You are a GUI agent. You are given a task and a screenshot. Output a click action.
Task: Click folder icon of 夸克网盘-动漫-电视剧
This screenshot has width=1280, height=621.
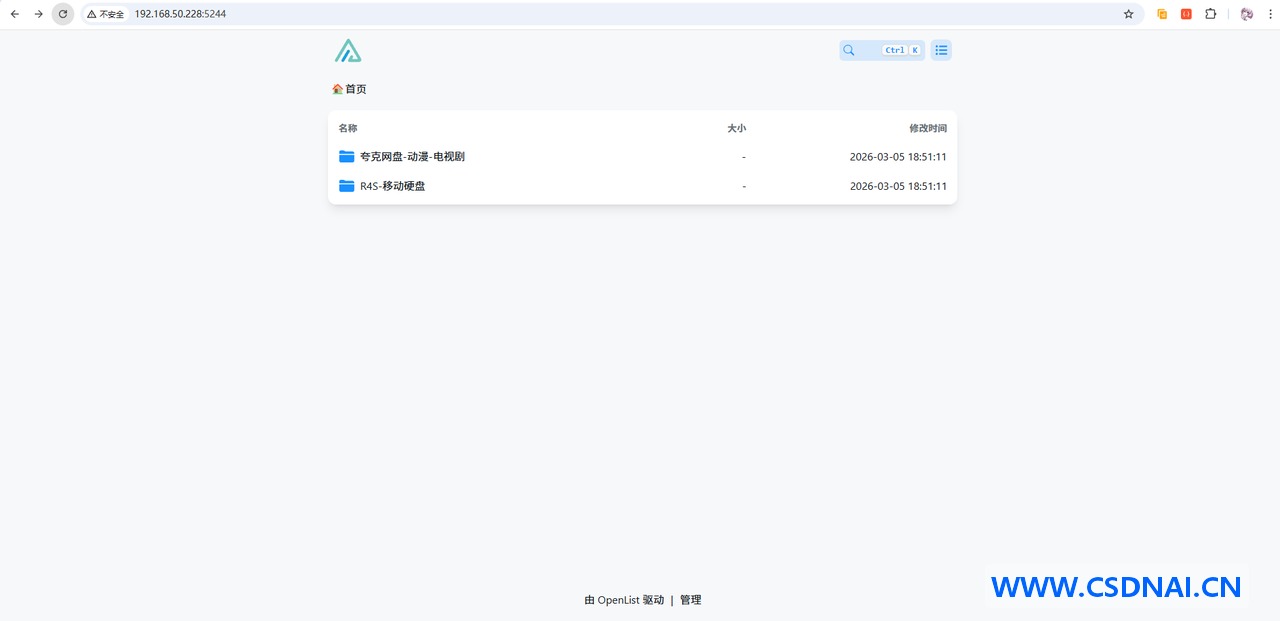click(x=347, y=157)
